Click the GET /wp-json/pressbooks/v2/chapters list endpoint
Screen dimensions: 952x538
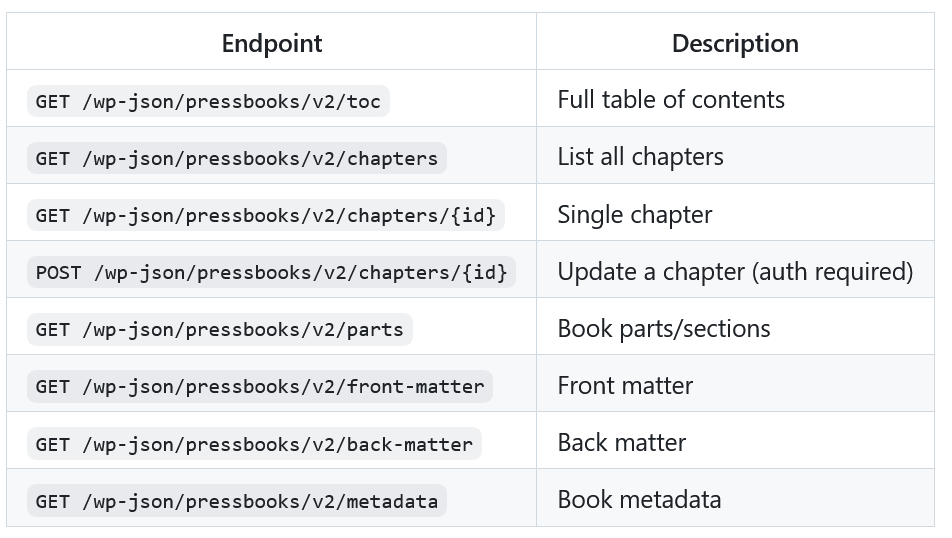(237, 158)
